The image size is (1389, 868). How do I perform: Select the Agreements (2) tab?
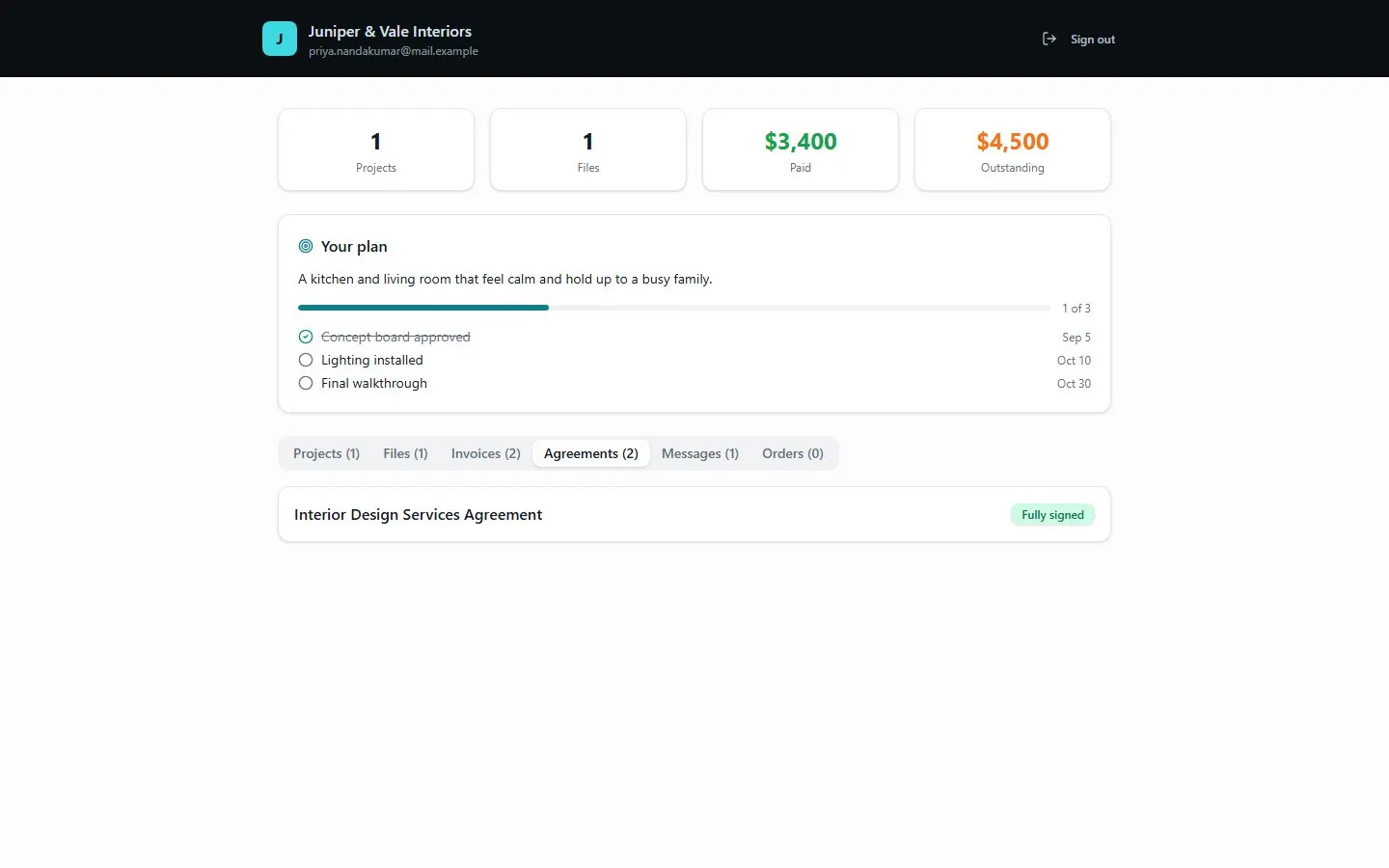pos(591,453)
